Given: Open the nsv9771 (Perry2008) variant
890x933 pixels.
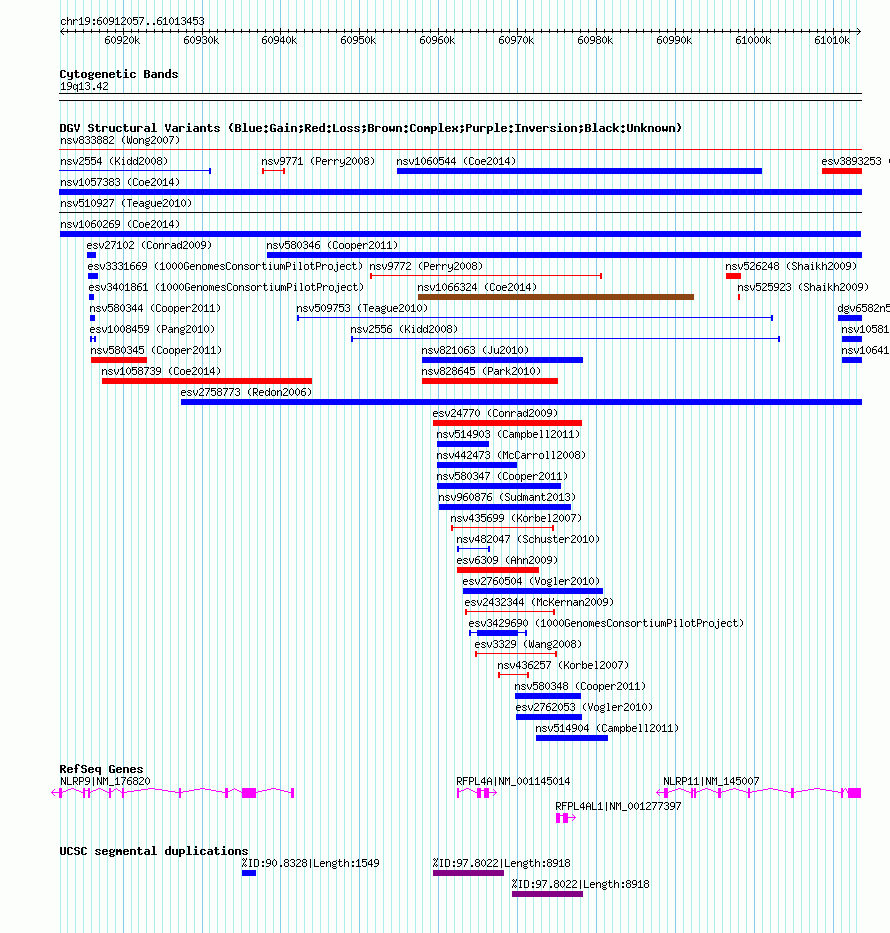Looking at the screenshot, I should point(318,161).
